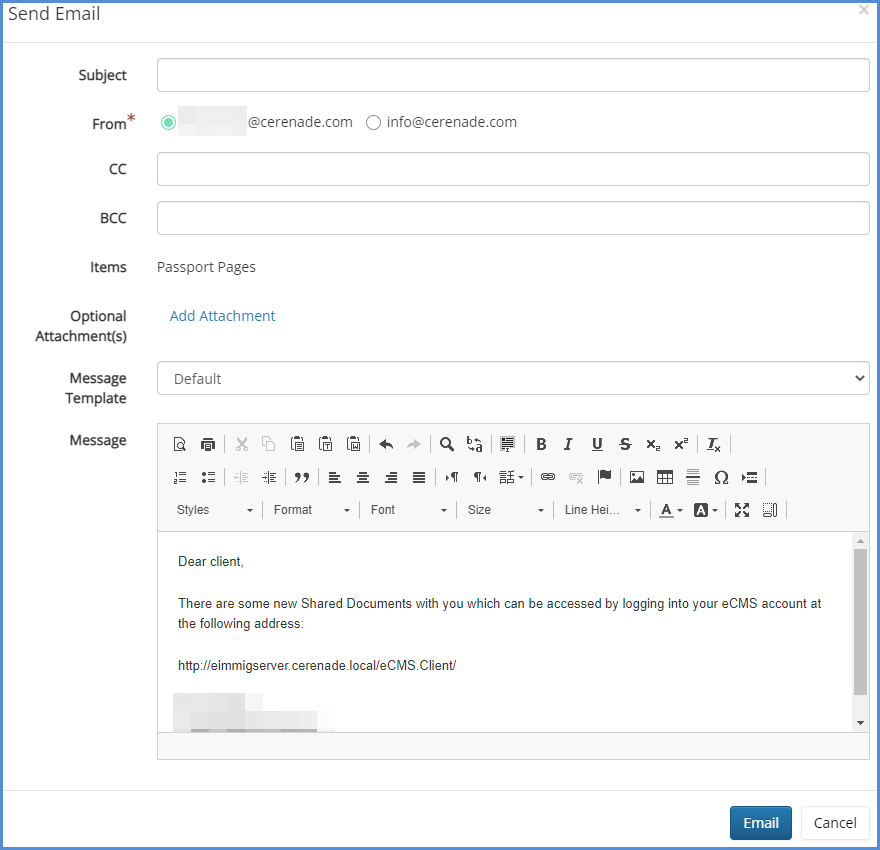Insert a table using the table icon
This screenshot has height=850, width=880.
(664, 477)
